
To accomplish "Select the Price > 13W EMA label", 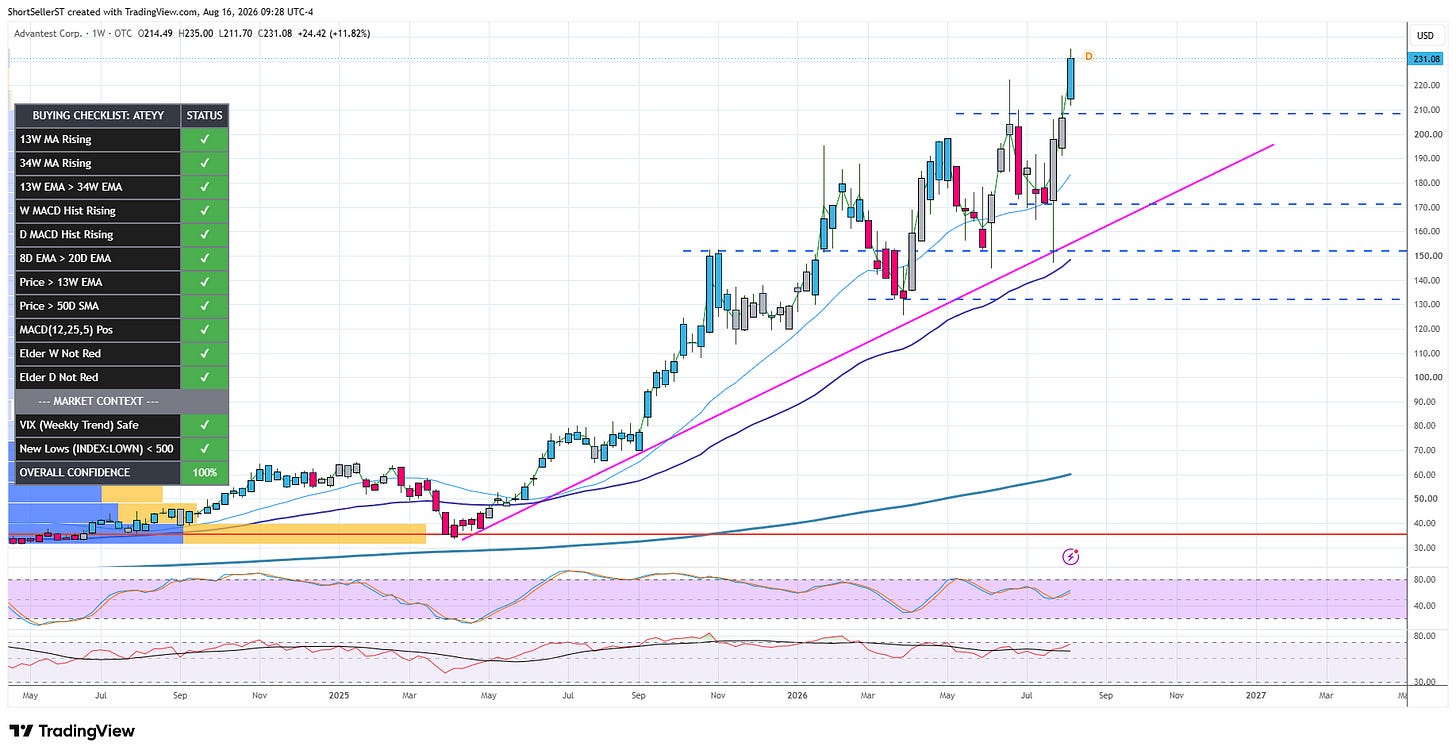I will (61, 282).
